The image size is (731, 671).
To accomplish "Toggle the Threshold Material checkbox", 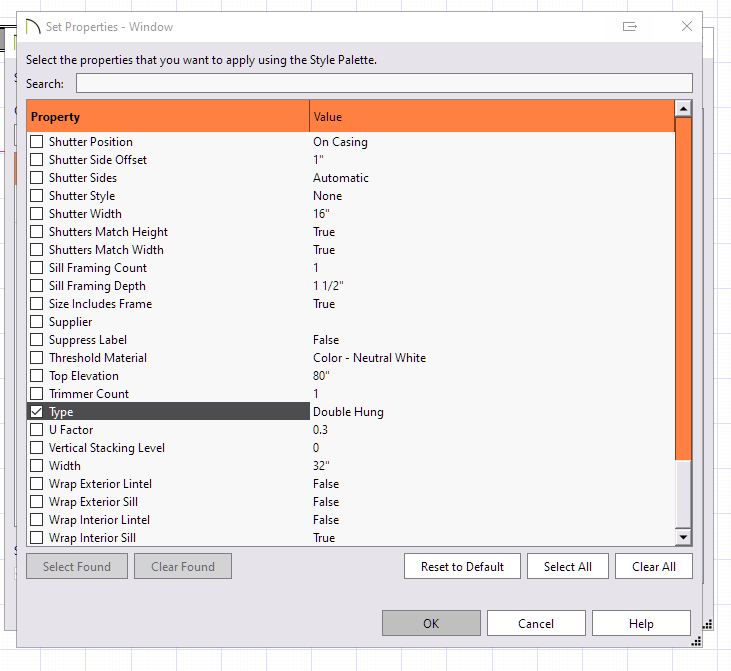I will (37, 358).
